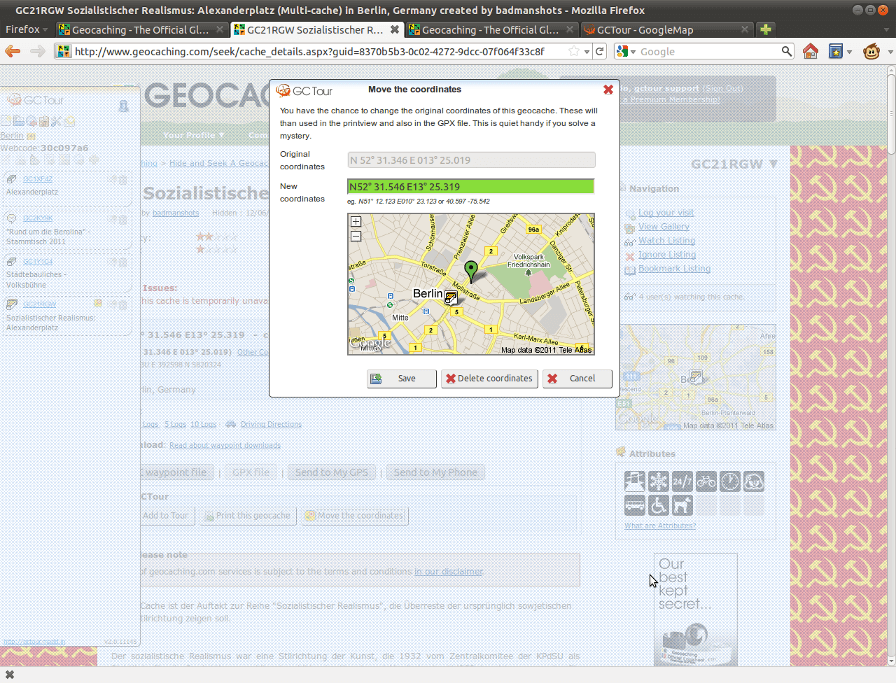Click the bicycle attribute icon

(706, 481)
